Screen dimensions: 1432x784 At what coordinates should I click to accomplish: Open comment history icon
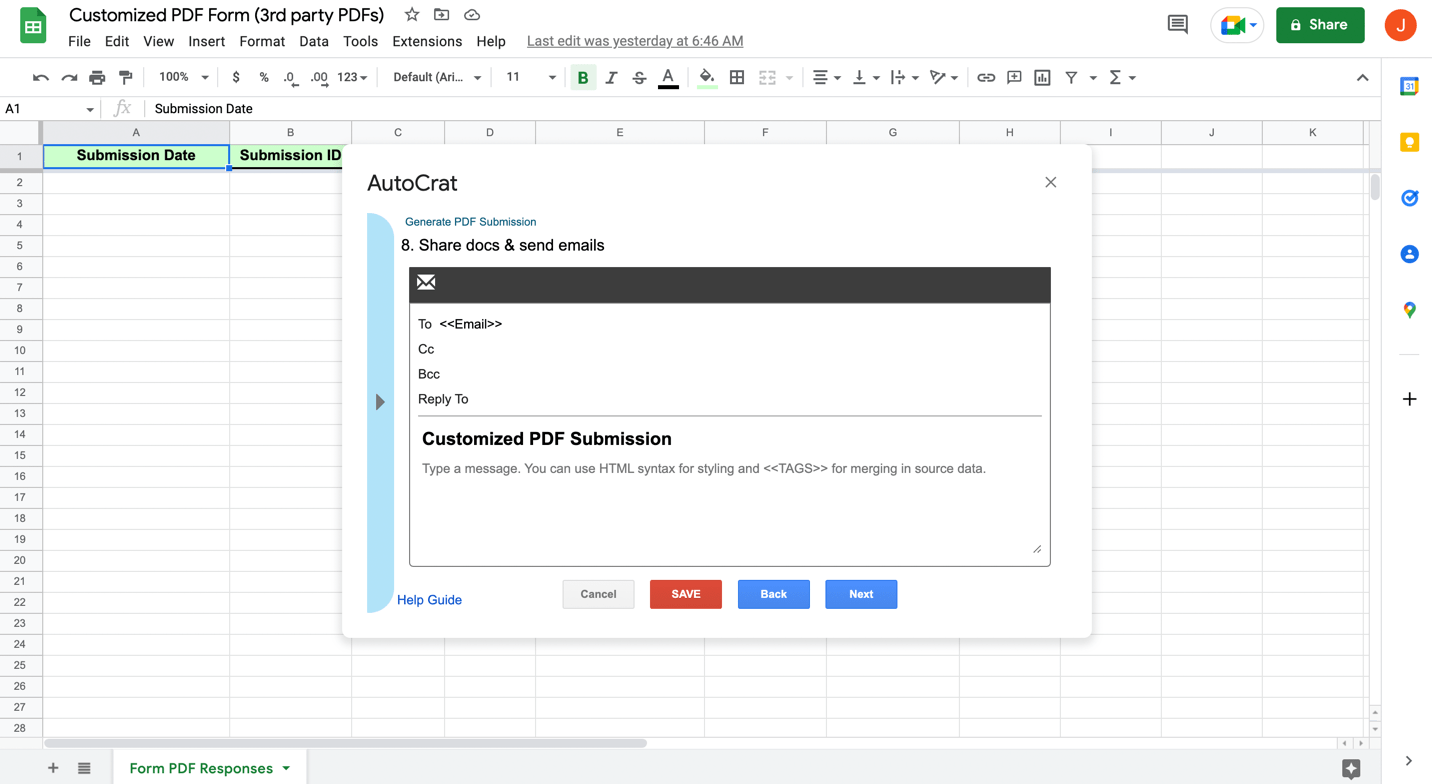pos(1177,25)
